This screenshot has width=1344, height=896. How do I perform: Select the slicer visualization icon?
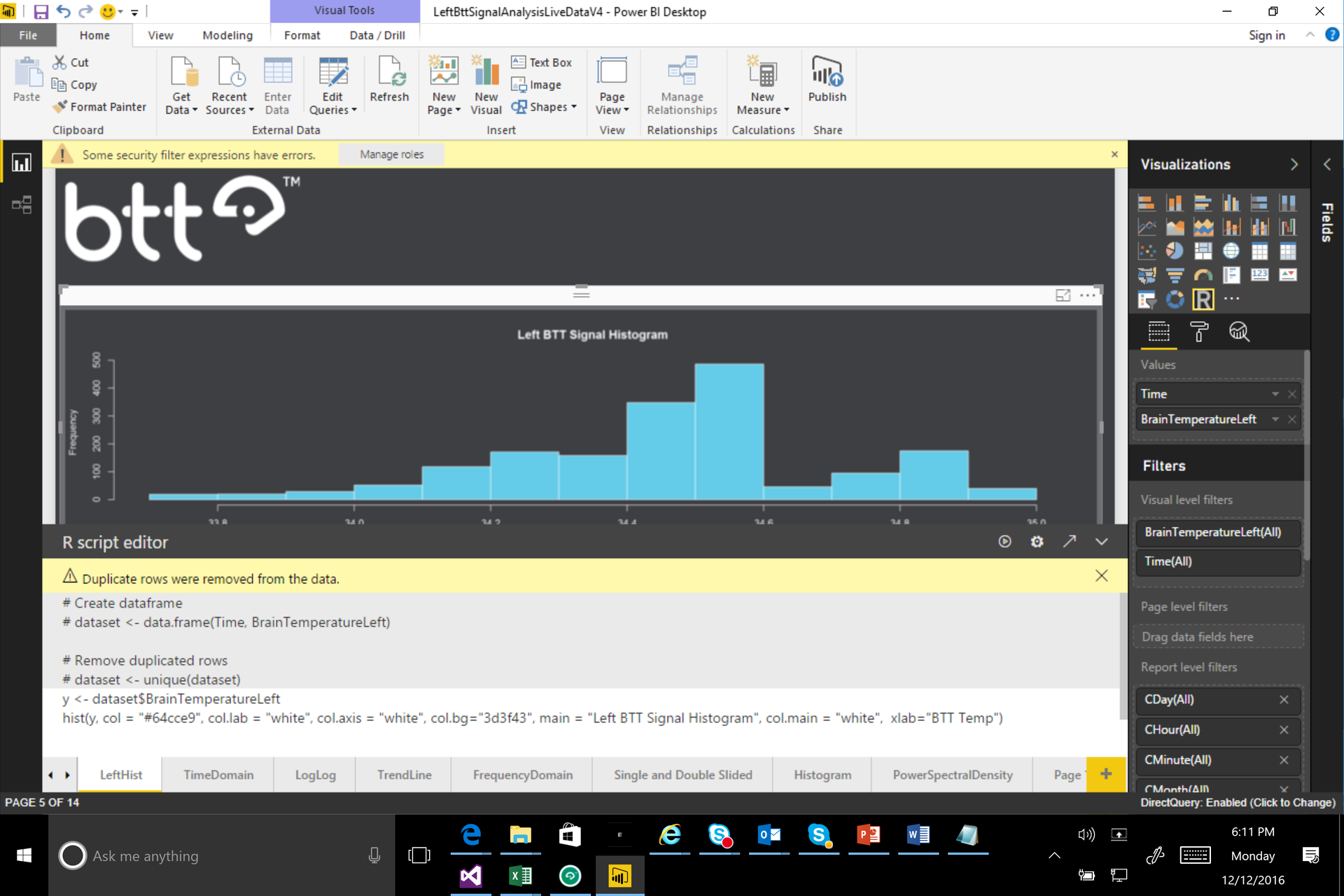(x=1147, y=299)
